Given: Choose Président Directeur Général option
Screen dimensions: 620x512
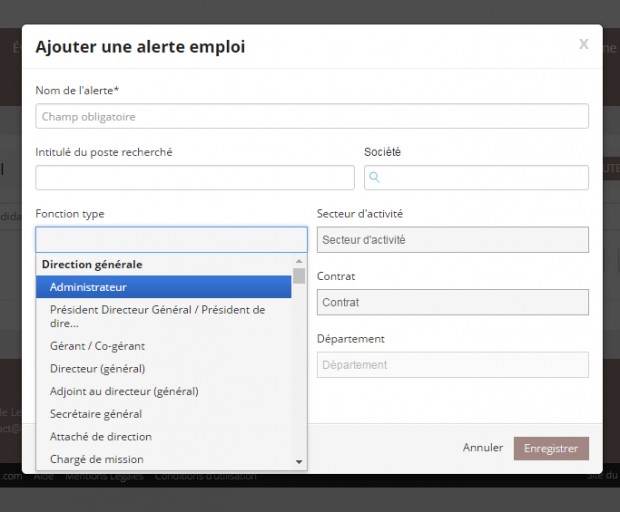Looking at the screenshot, I should coord(164,316).
